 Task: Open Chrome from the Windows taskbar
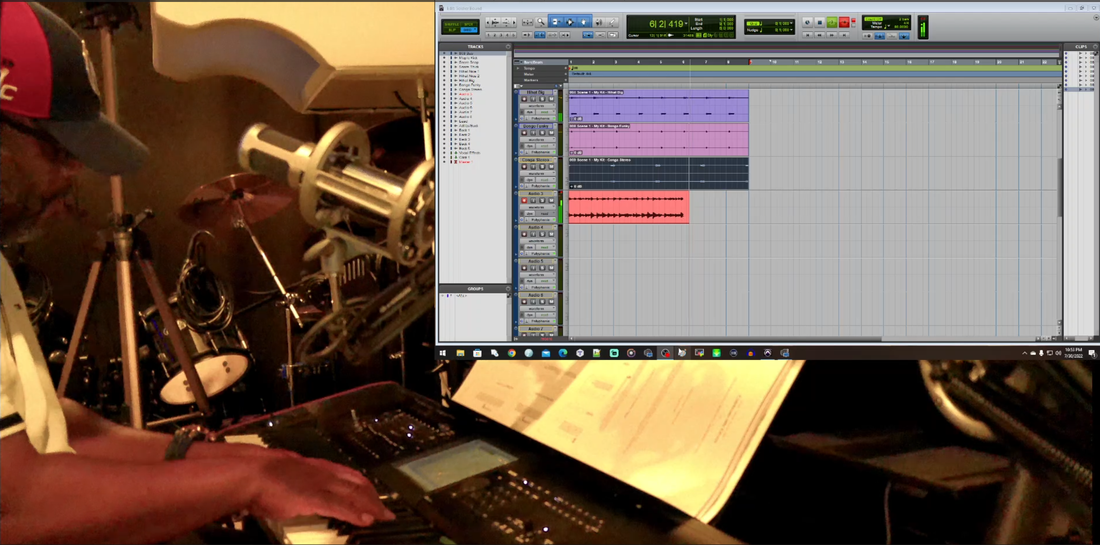pos(511,353)
